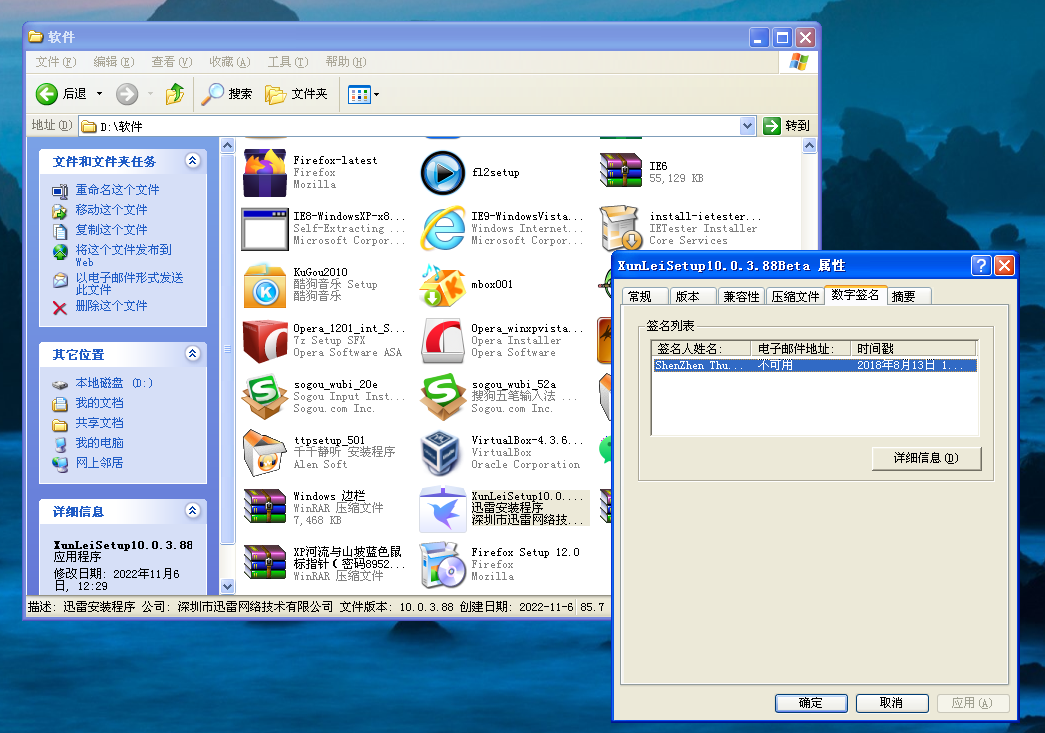Click the toolbar Up folder icon
The height and width of the screenshot is (733, 1045).
point(175,94)
